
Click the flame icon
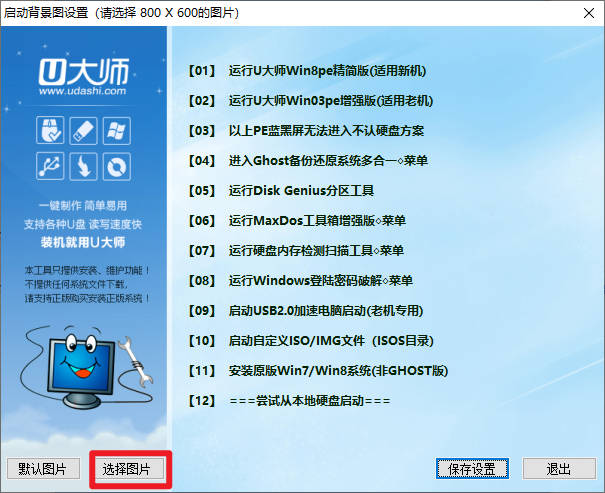click(83, 166)
